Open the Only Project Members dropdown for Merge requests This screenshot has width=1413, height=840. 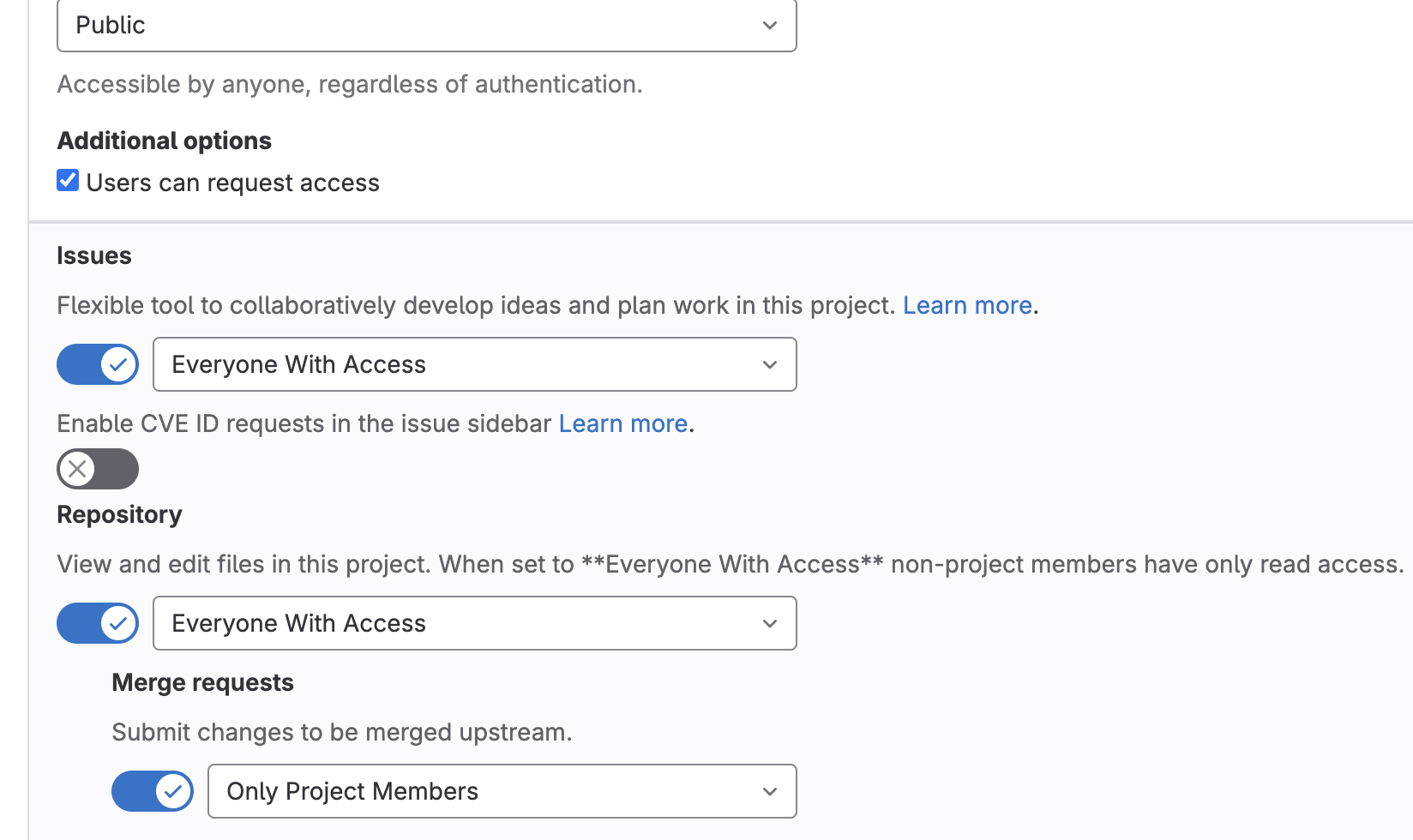click(x=502, y=792)
